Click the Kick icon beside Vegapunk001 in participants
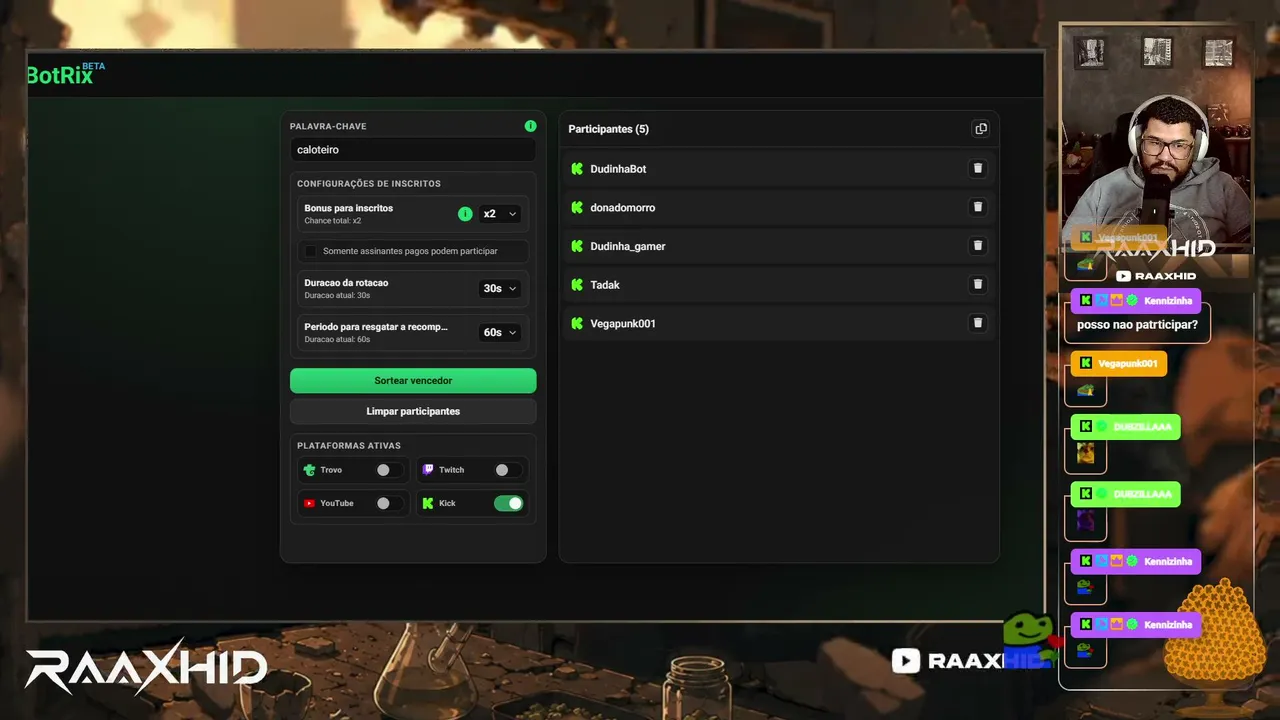 tap(577, 324)
